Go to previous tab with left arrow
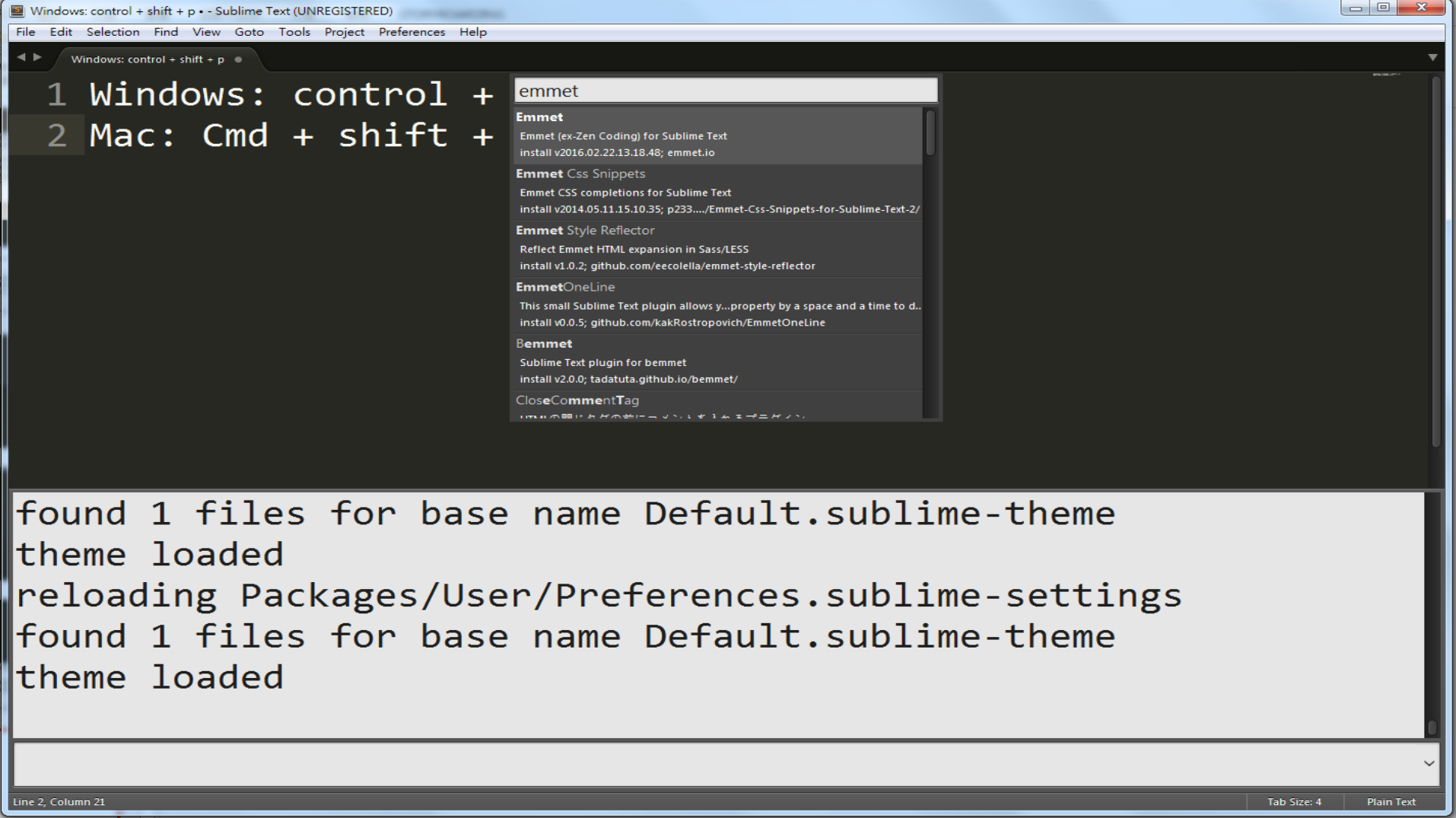1456x818 pixels. click(21, 57)
